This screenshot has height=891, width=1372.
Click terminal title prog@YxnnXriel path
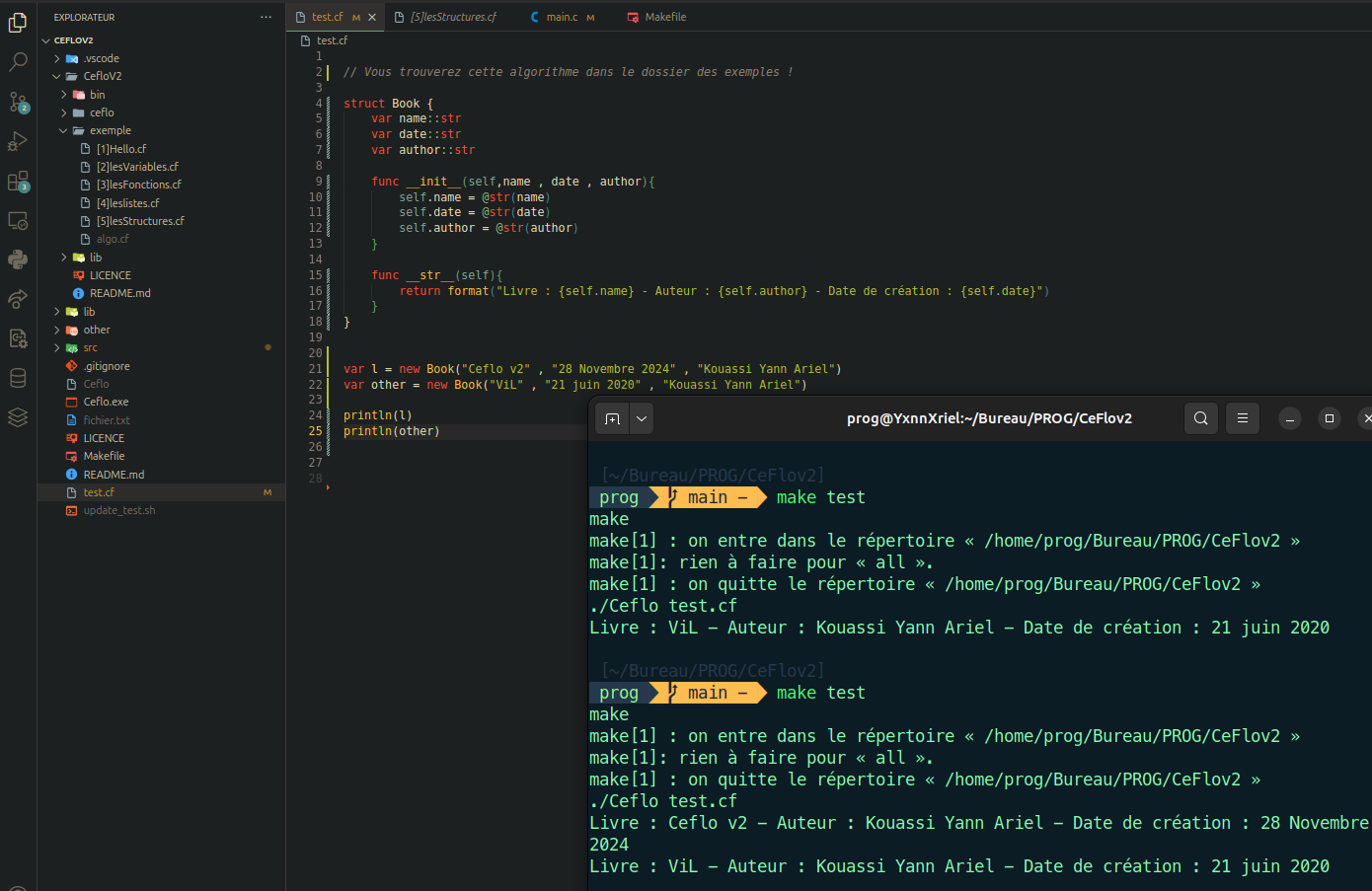(989, 418)
